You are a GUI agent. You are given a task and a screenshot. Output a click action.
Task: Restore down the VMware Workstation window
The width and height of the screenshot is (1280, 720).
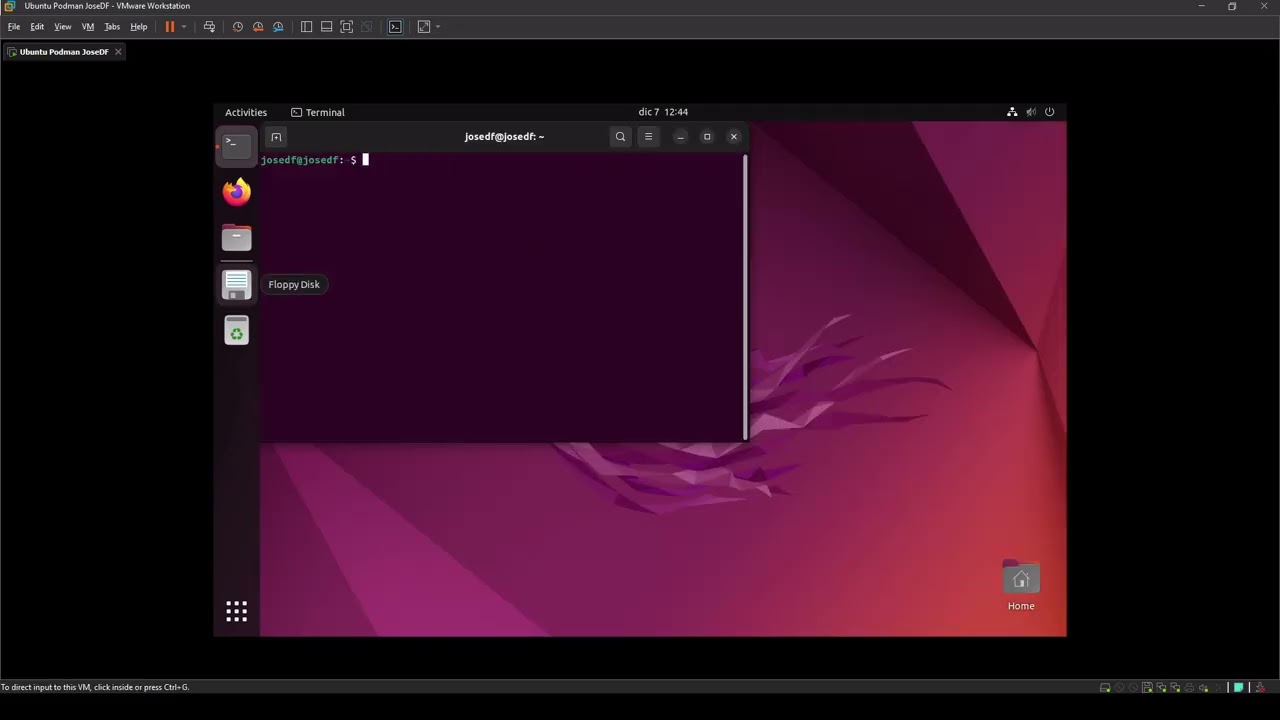pyautogui.click(x=1232, y=6)
